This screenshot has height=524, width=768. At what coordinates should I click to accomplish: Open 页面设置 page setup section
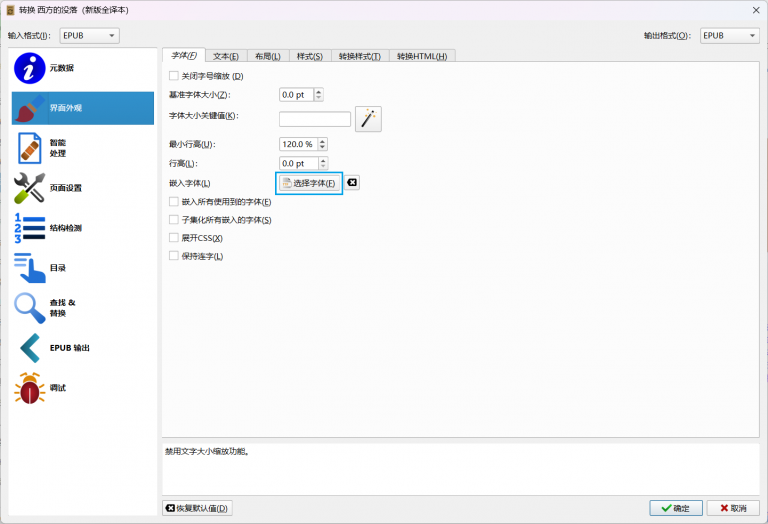click(x=30, y=188)
